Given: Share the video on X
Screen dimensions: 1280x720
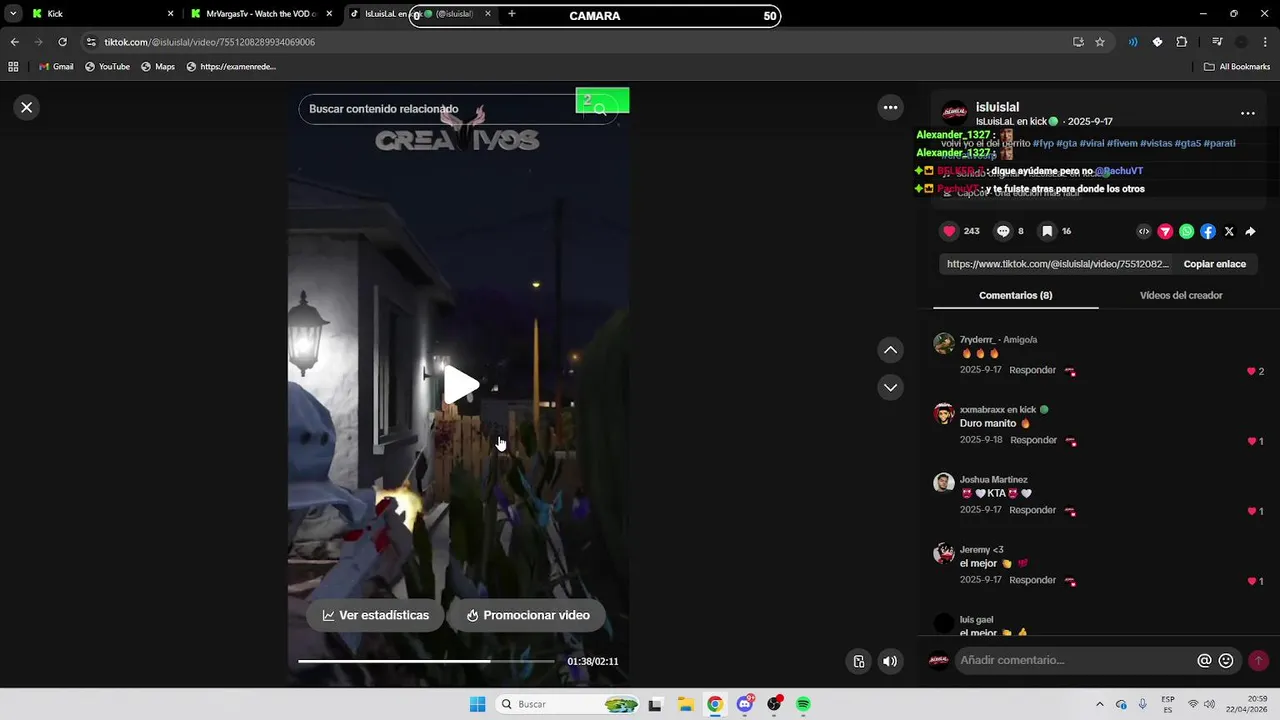Looking at the screenshot, I should click(1229, 231).
